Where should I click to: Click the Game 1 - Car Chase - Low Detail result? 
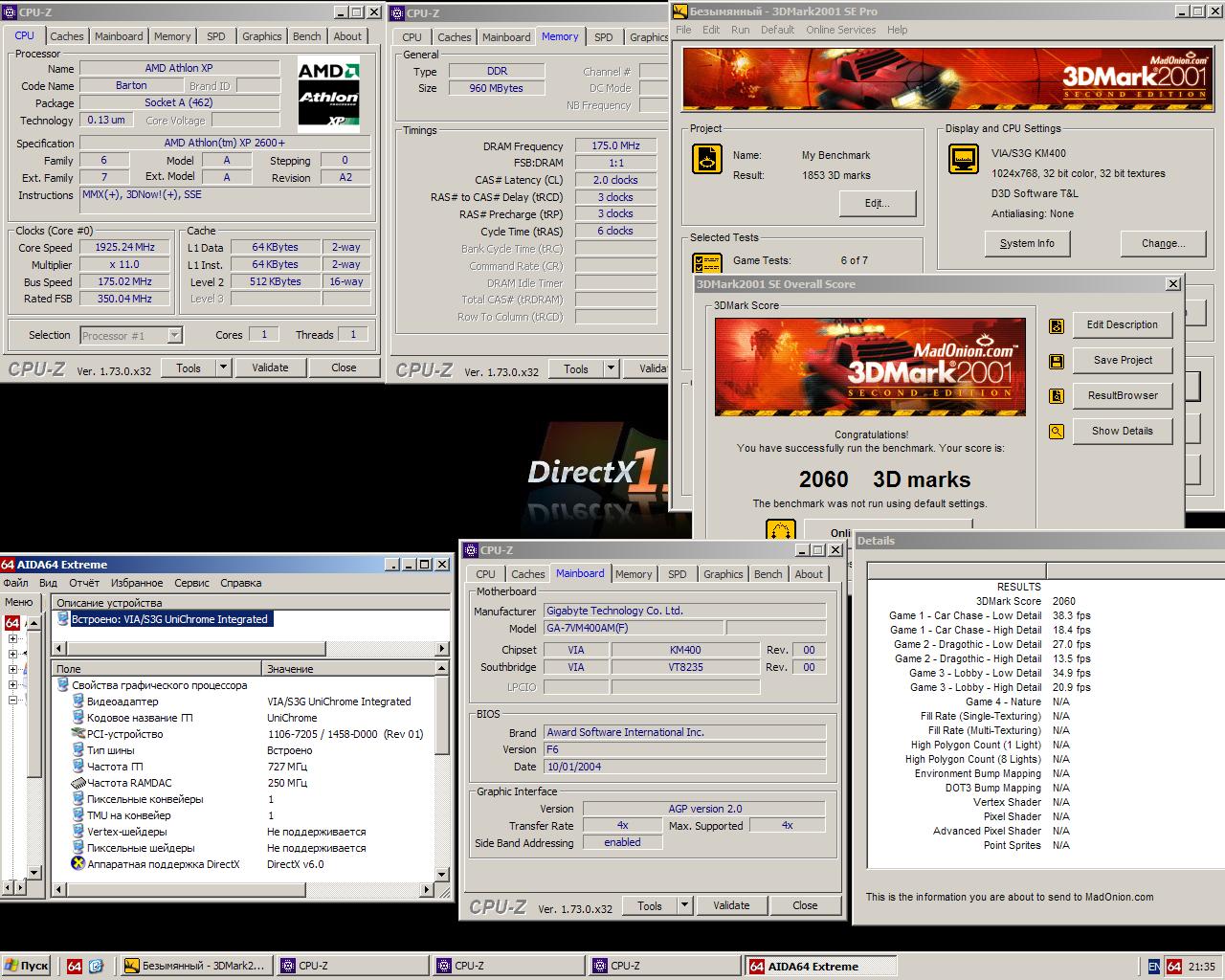tap(991, 615)
